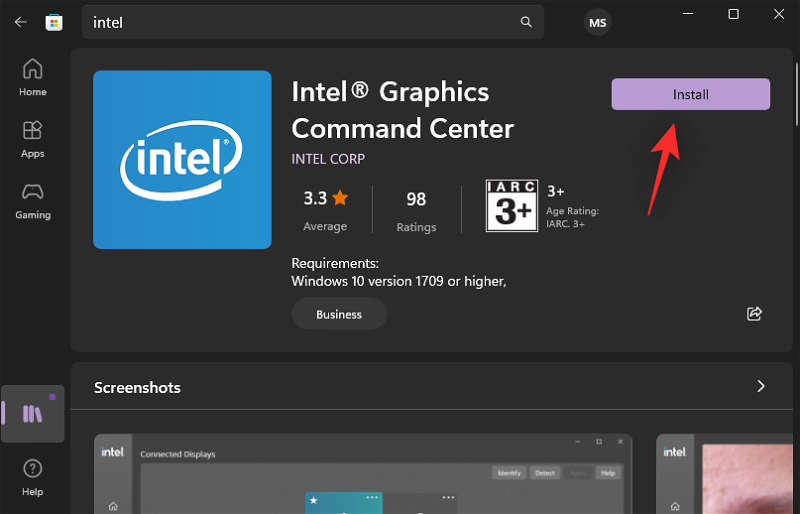
Task: Click the Microsoft Store logo icon
Action: click(x=54, y=22)
